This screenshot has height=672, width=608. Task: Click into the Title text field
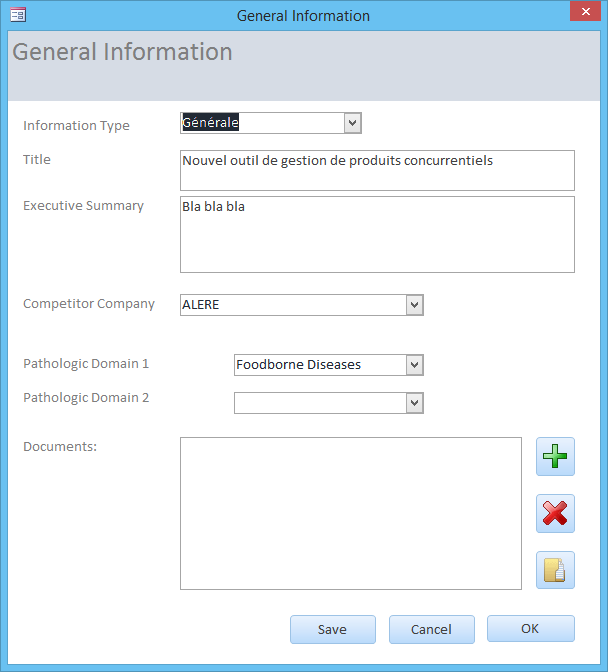[377, 170]
